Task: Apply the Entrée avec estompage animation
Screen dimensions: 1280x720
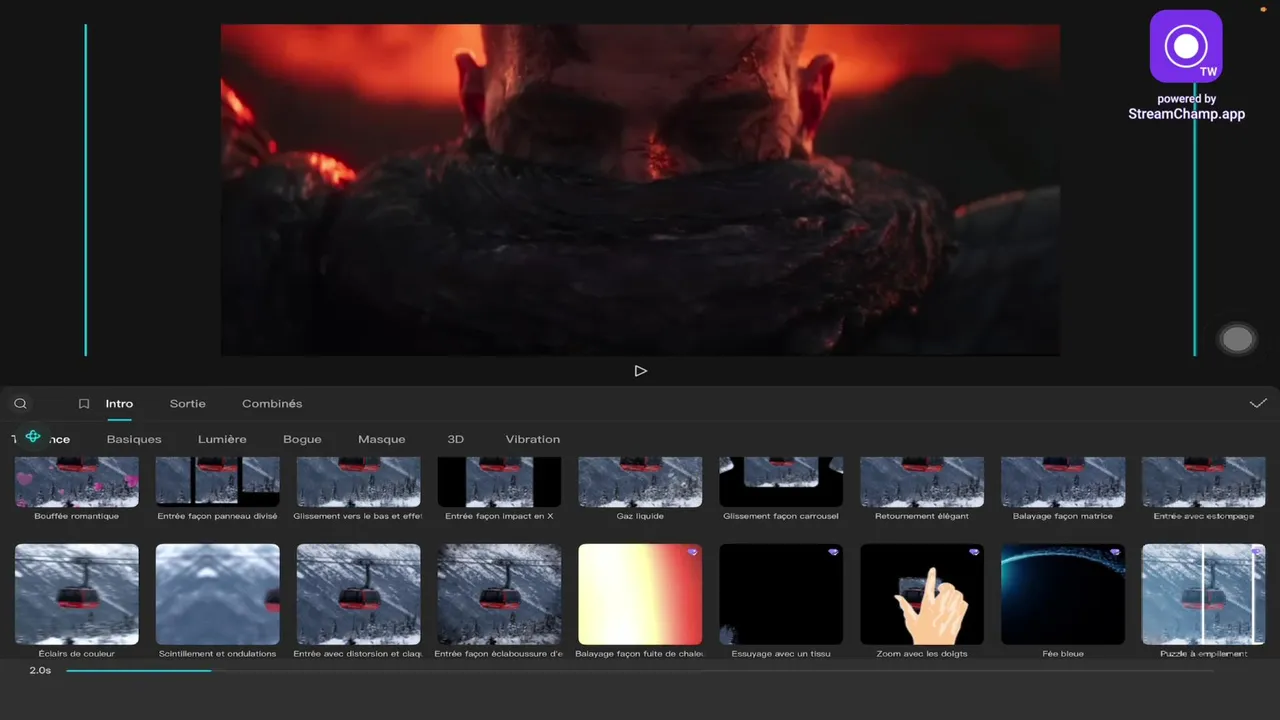Action: pyautogui.click(x=1204, y=482)
